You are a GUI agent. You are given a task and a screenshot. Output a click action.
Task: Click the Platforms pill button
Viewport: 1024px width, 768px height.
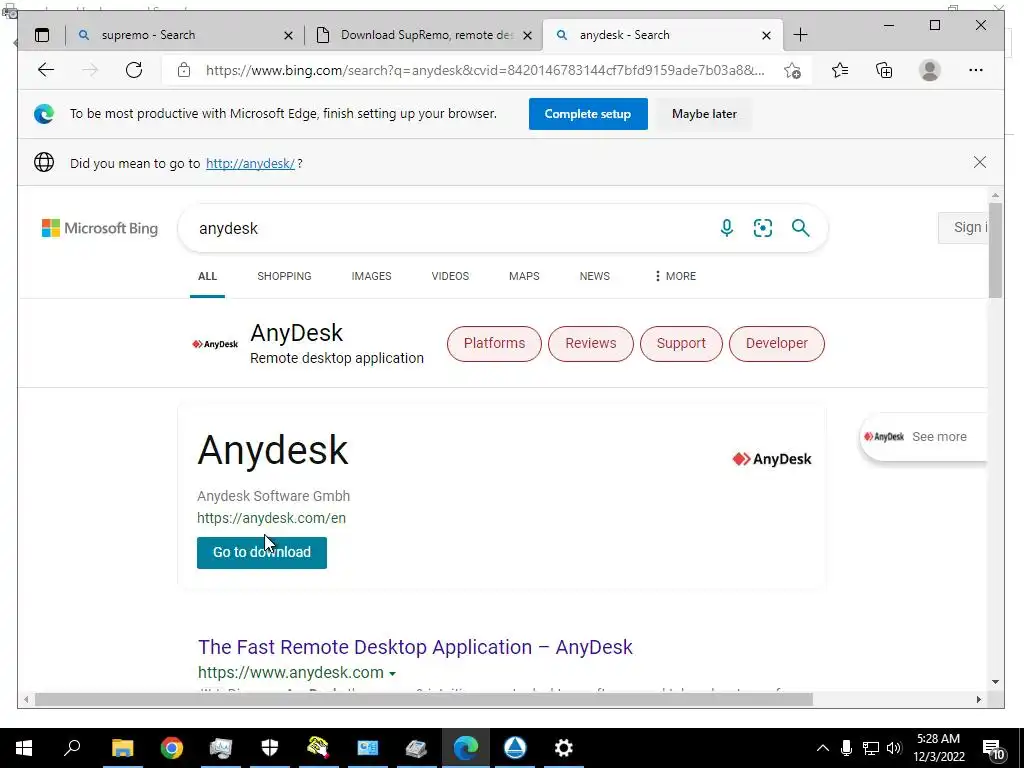(494, 344)
